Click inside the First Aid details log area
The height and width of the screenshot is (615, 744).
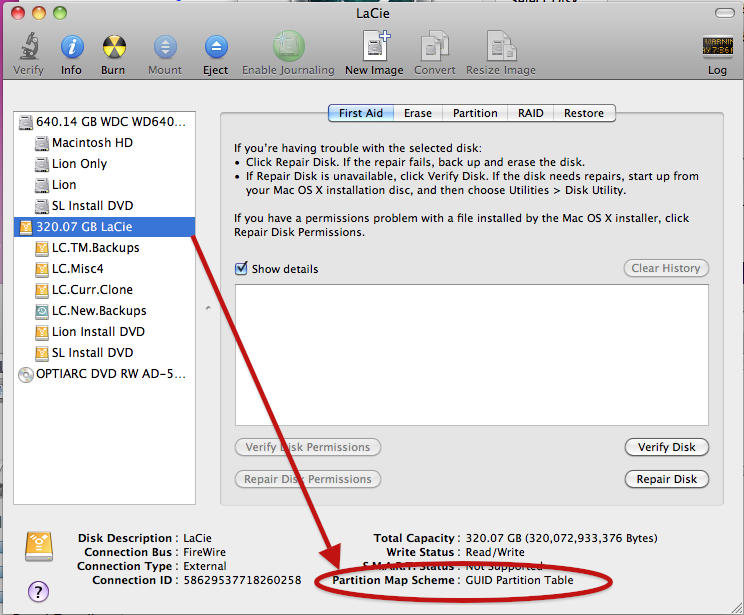coord(472,355)
